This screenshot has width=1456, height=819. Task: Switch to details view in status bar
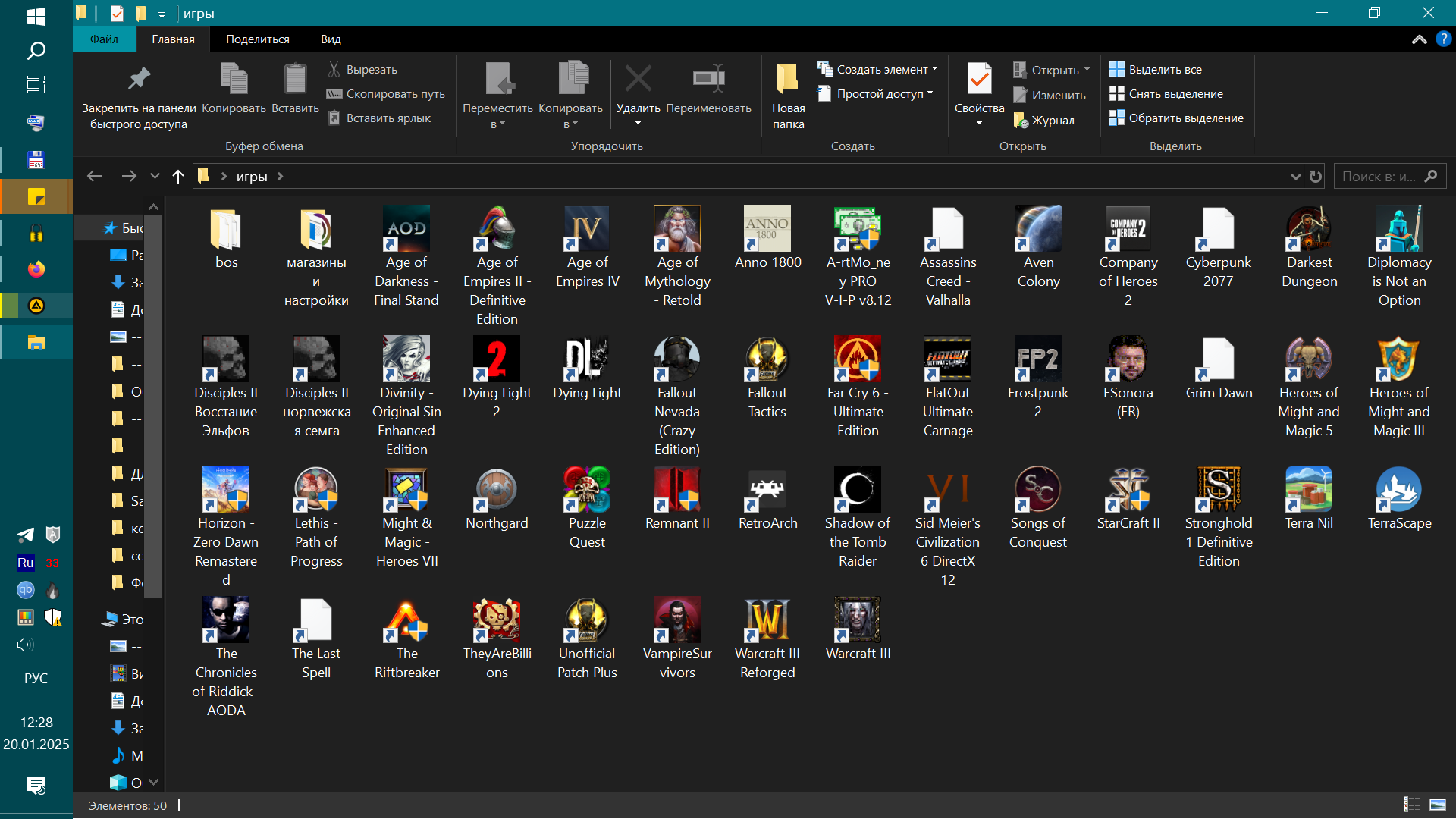point(1411,805)
